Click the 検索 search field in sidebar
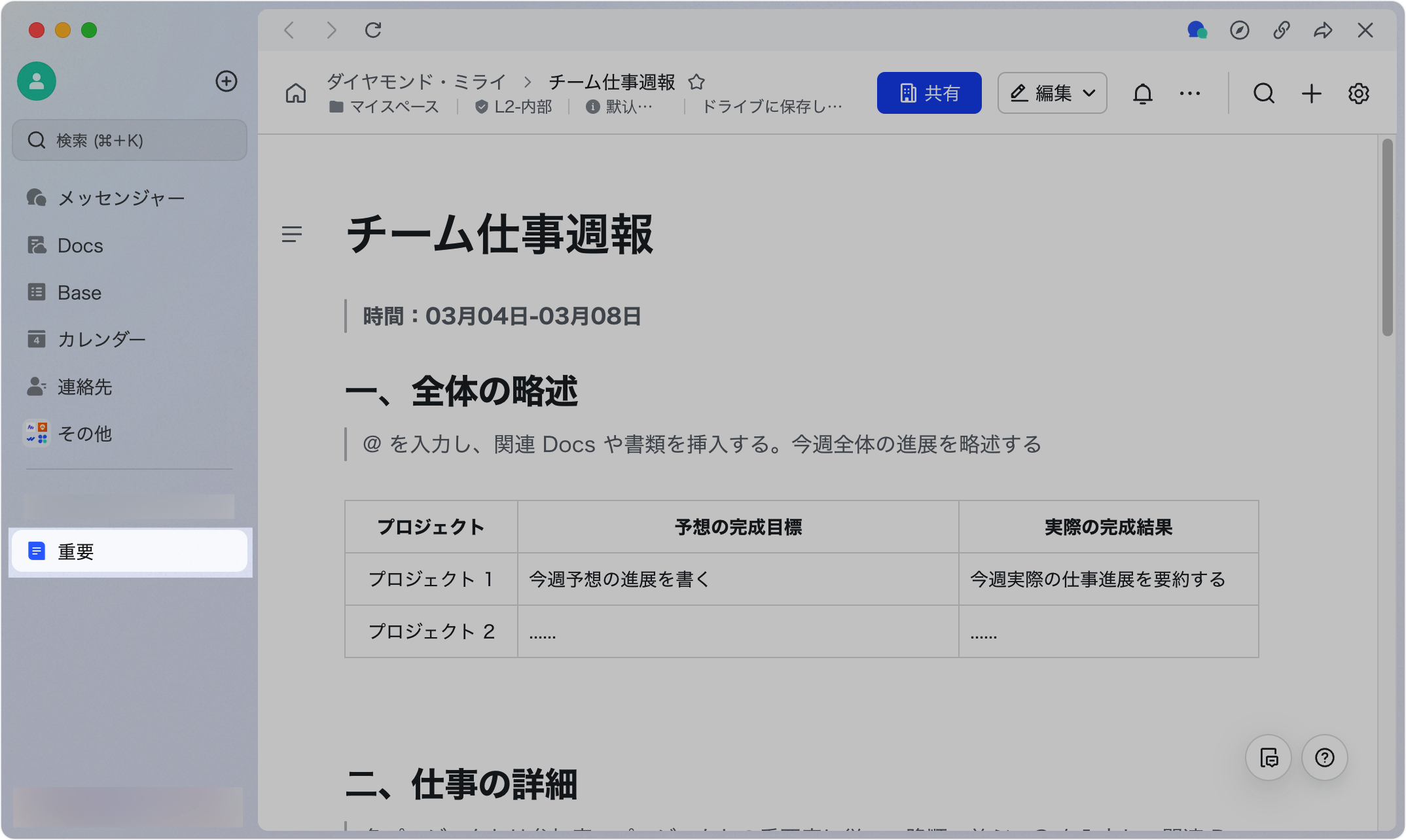Image resolution: width=1406 pixels, height=840 pixels. point(130,140)
